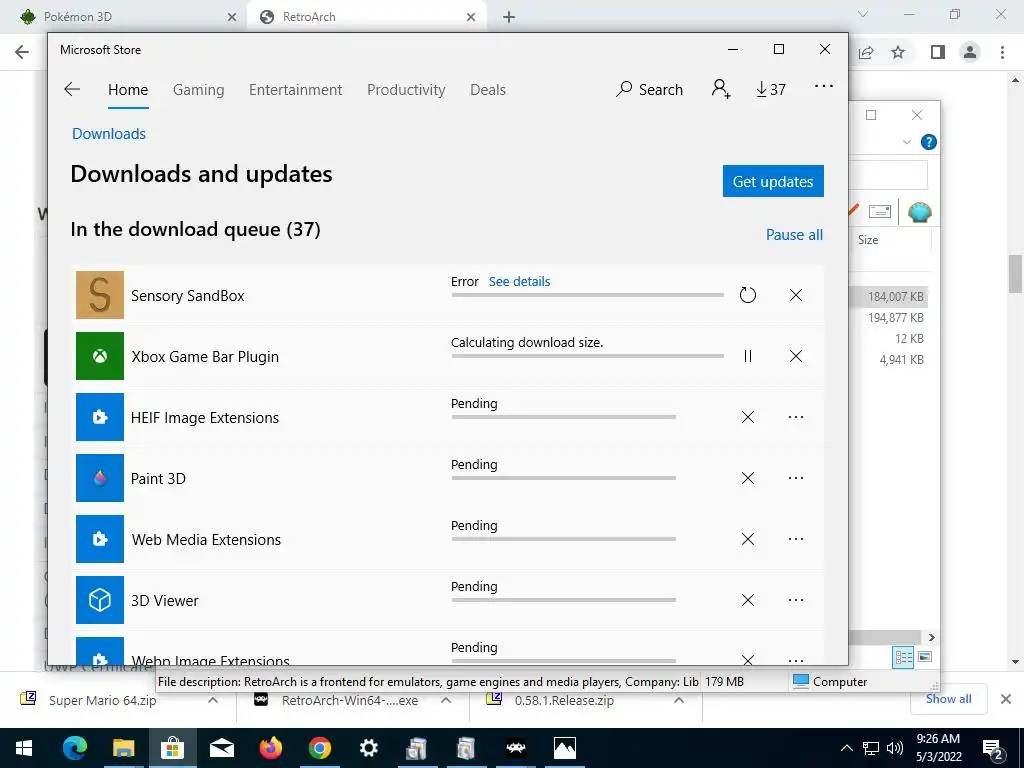Open the Chrome share icon
This screenshot has width=1024, height=768.
[x=866, y=52]
